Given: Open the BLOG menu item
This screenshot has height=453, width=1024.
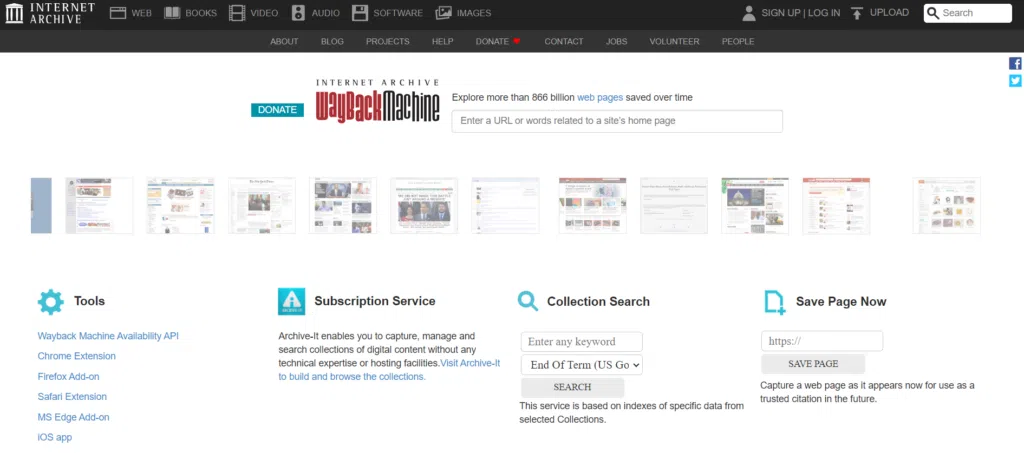Looking at the screenshot, I should tap(332, 41).
